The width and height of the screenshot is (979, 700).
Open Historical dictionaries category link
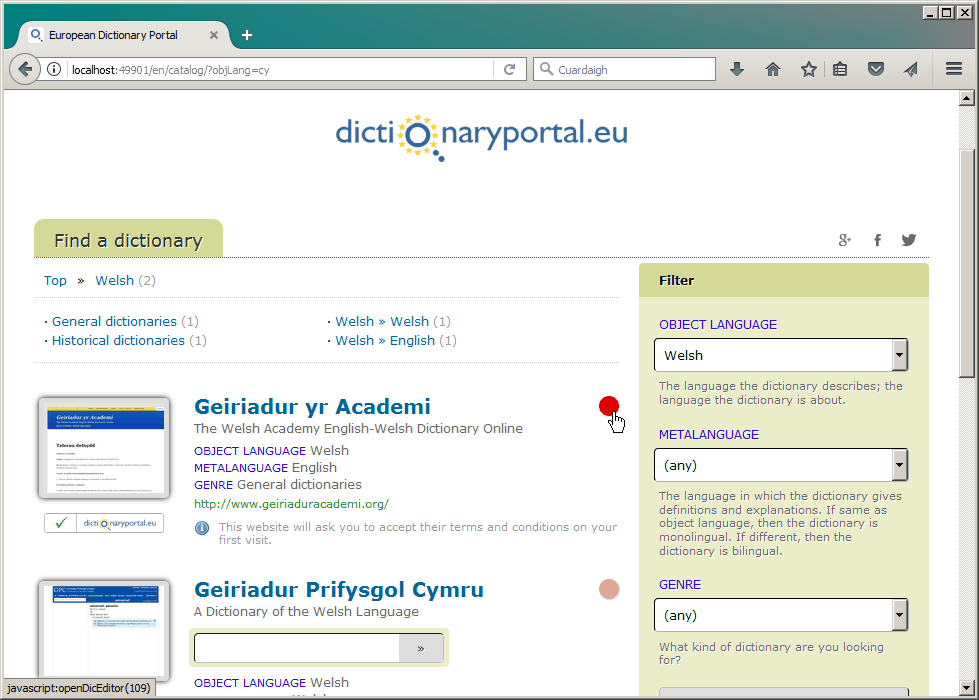118,340
